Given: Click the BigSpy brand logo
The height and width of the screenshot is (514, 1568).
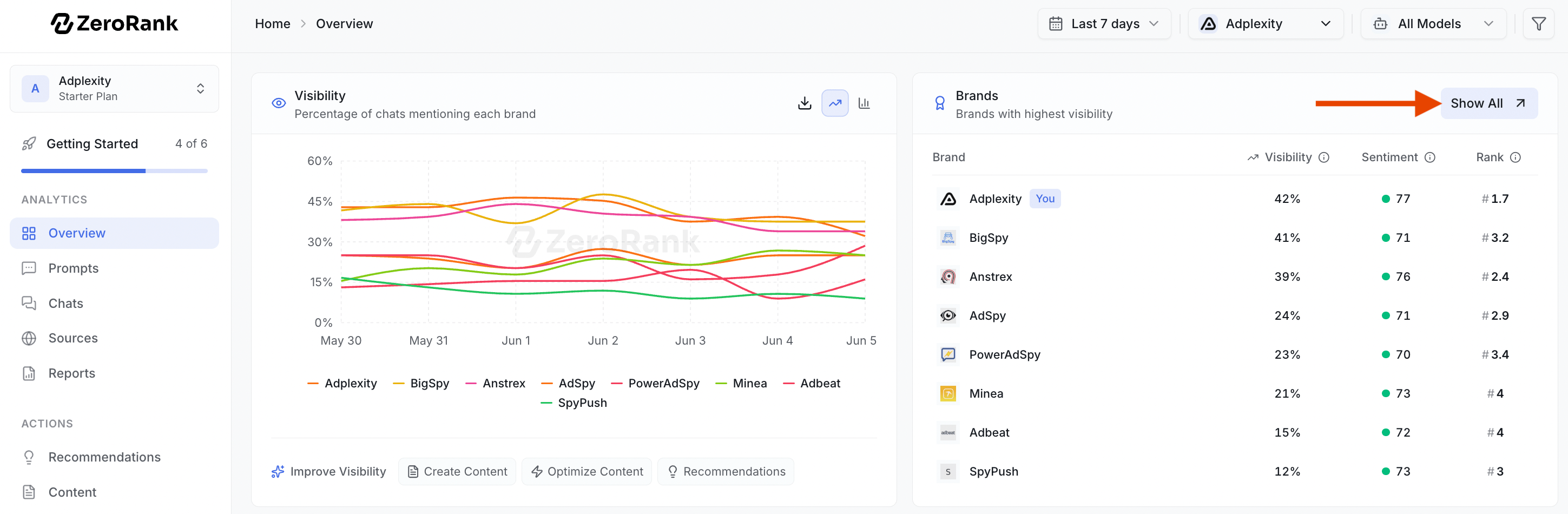Looking at the screenshot, I should point(948,238).
